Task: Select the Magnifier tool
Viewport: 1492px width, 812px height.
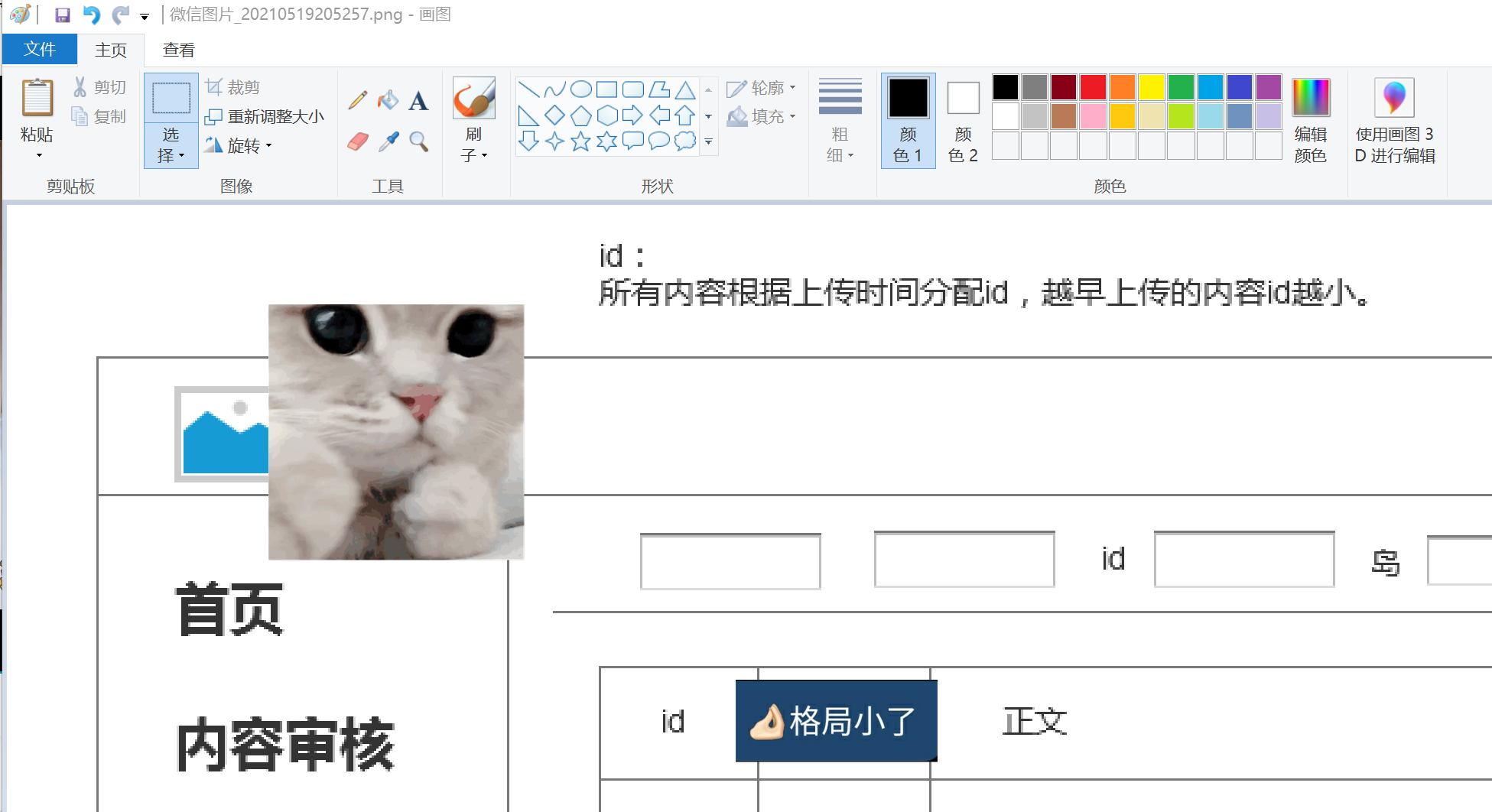Action: point(418,141)
